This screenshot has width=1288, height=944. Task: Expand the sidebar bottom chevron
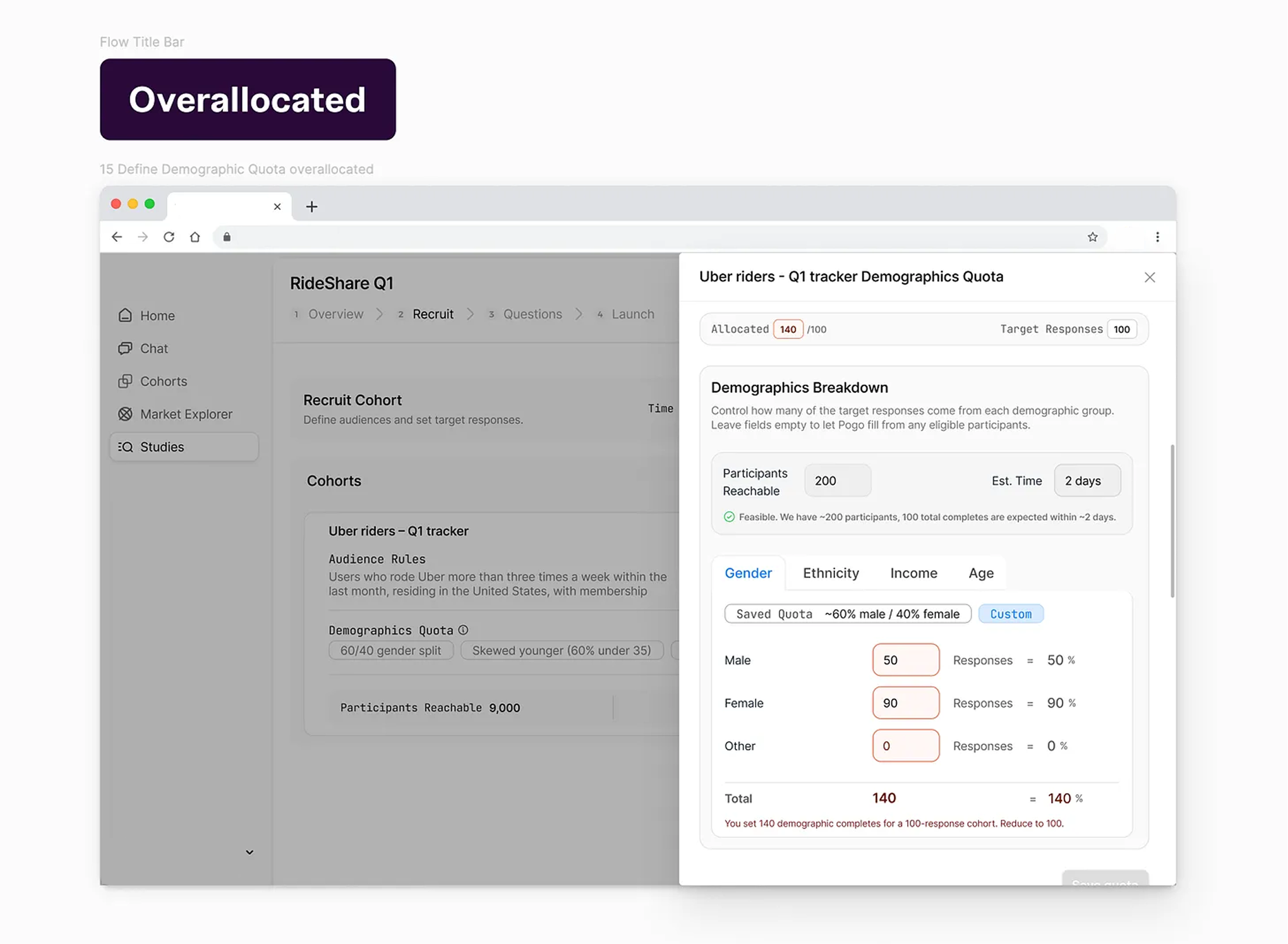250,852
